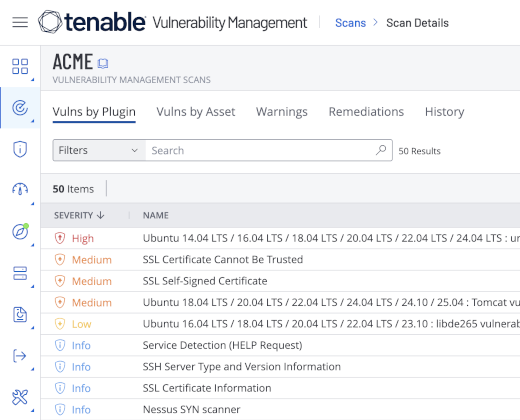Click shield icon on SSL Self-Signed Certificate row
This screenshot has height=420, width=520.
coord(60,281)
